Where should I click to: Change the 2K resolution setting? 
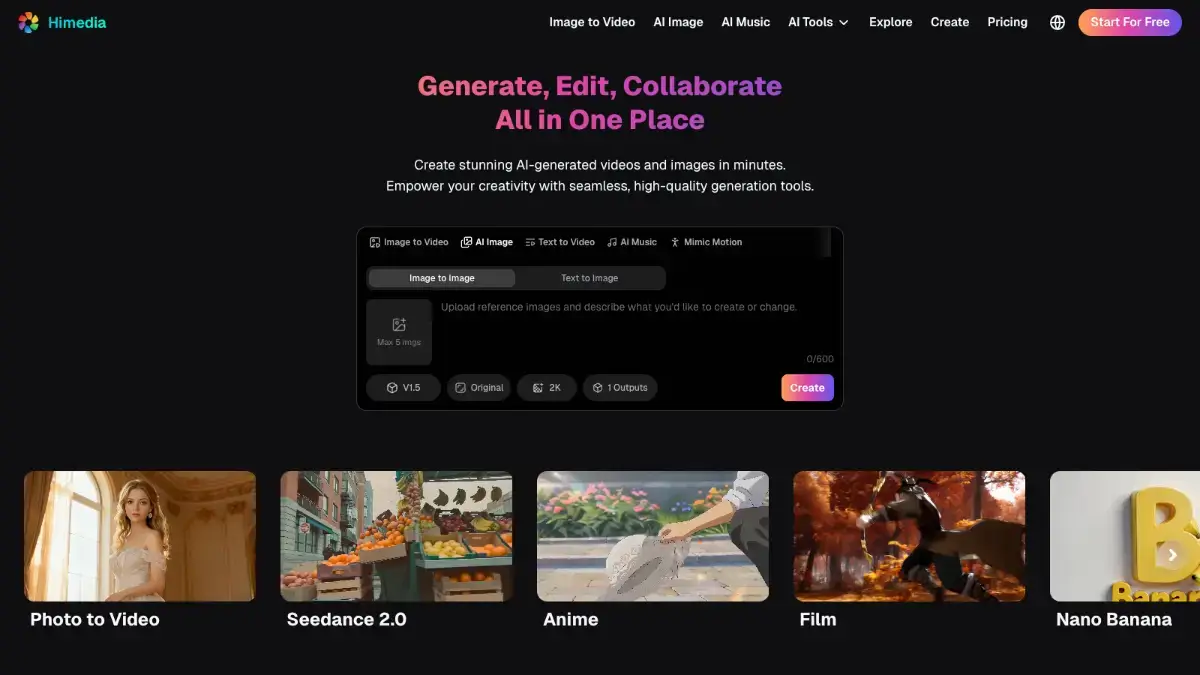(x=547, y=388)
